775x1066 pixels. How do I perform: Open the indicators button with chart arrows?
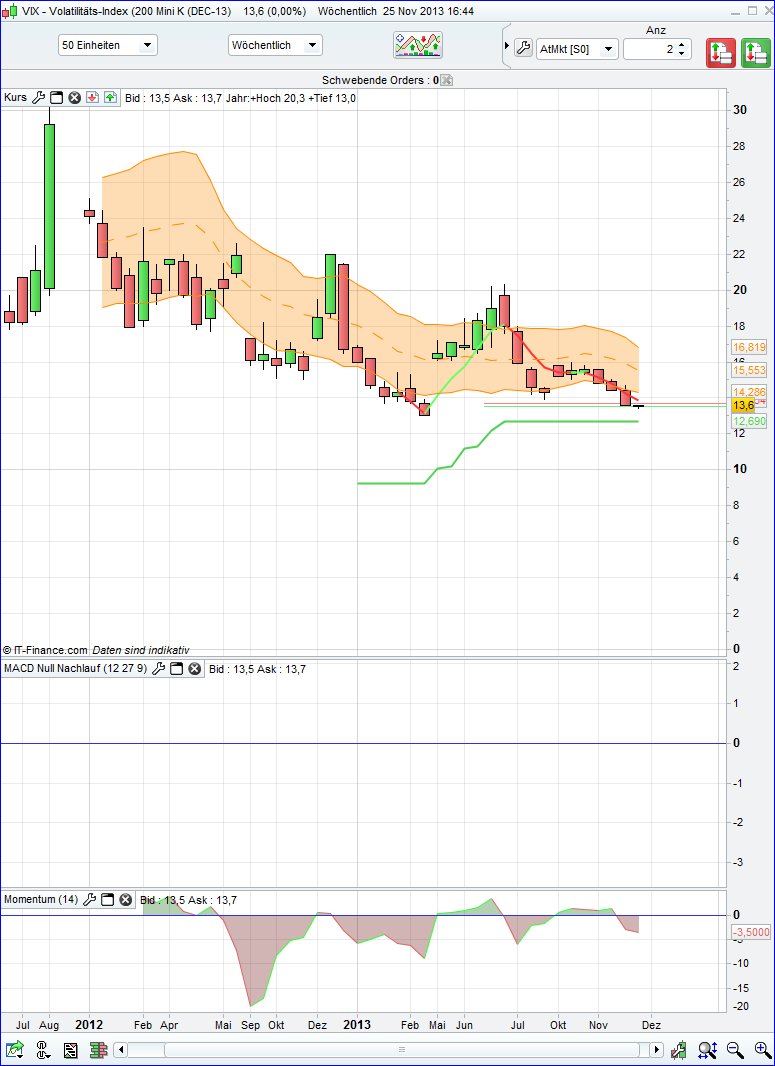418,46
